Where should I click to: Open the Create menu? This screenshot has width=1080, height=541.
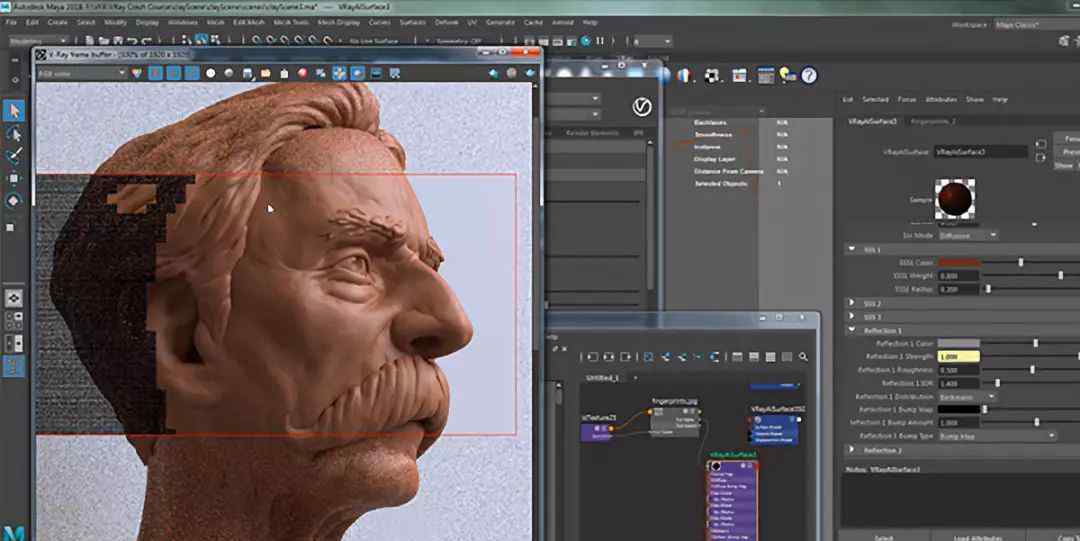(58, 23)
